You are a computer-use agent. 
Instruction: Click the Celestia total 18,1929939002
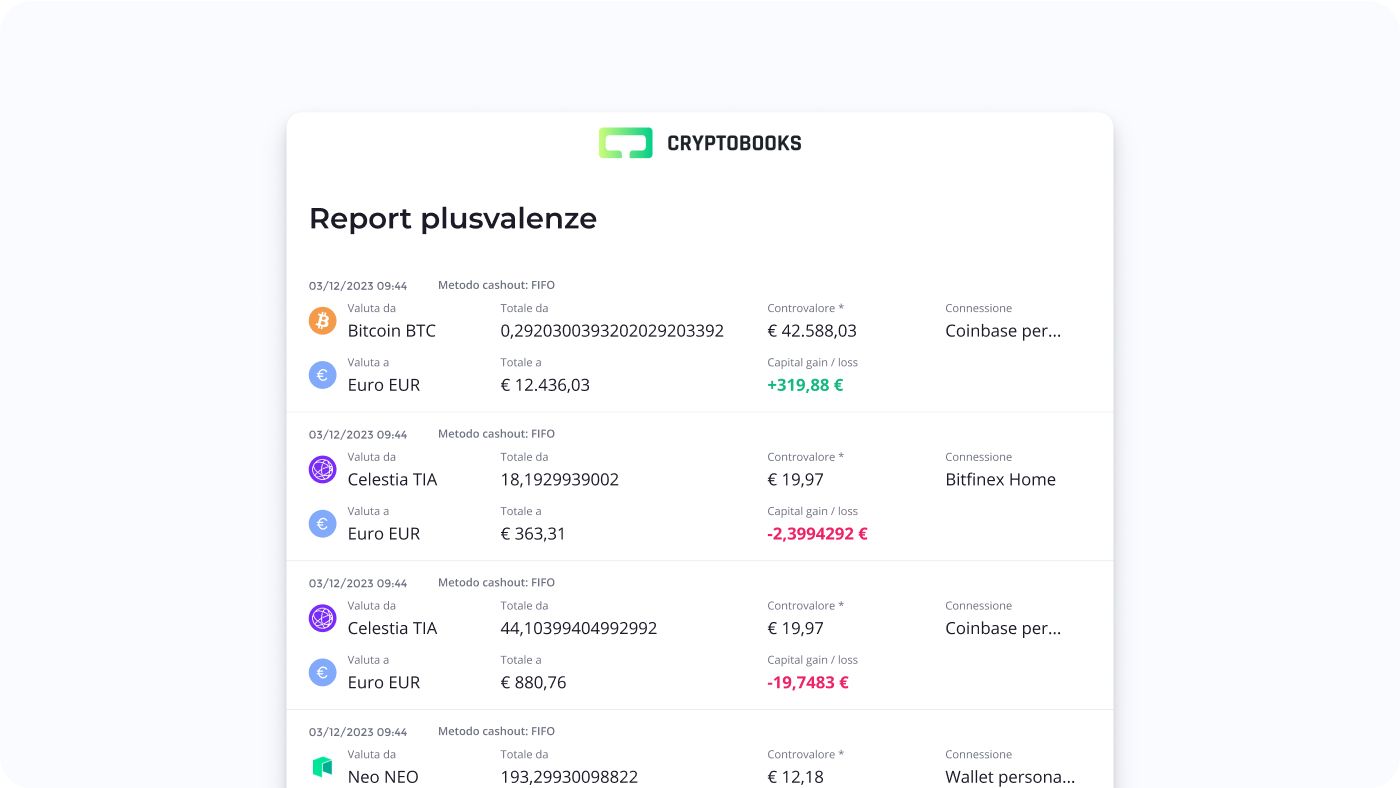click(559, 480)
